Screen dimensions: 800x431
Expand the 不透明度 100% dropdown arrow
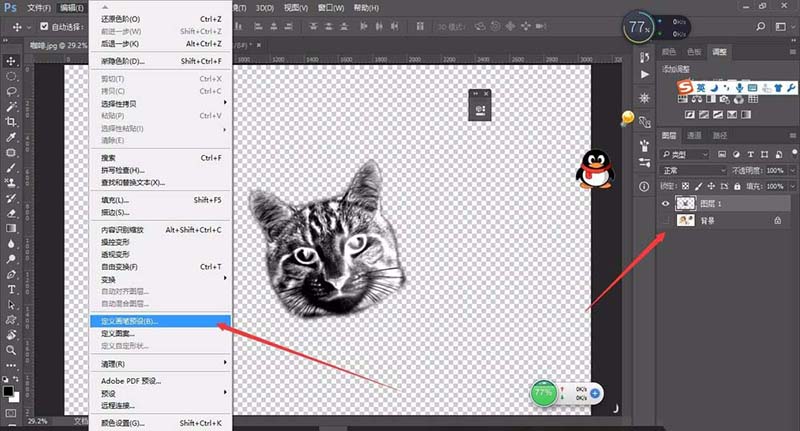pyautogui.click(x=792, y=170)
